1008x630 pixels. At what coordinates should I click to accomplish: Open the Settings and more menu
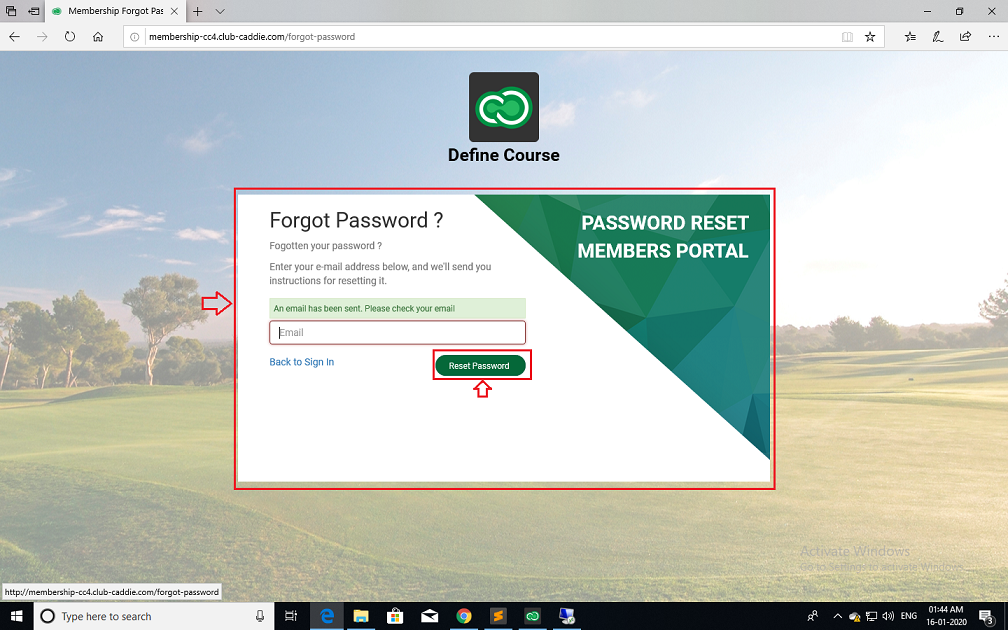pyautogui.click(x=994, y=37)
